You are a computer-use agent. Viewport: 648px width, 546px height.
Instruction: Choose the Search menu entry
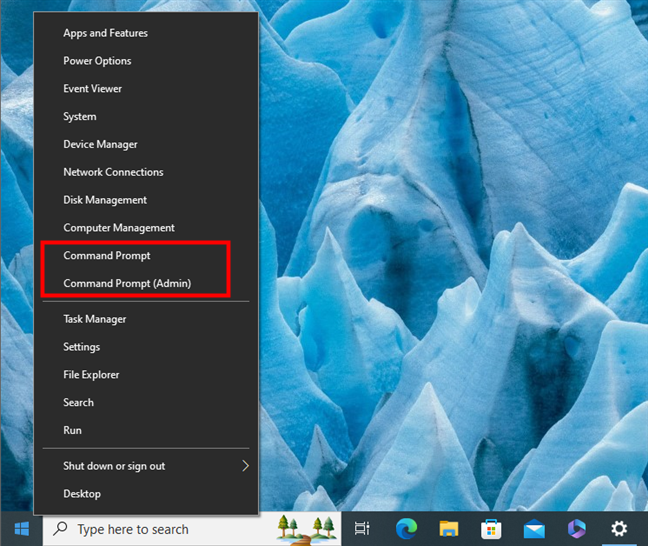[146, 403]
